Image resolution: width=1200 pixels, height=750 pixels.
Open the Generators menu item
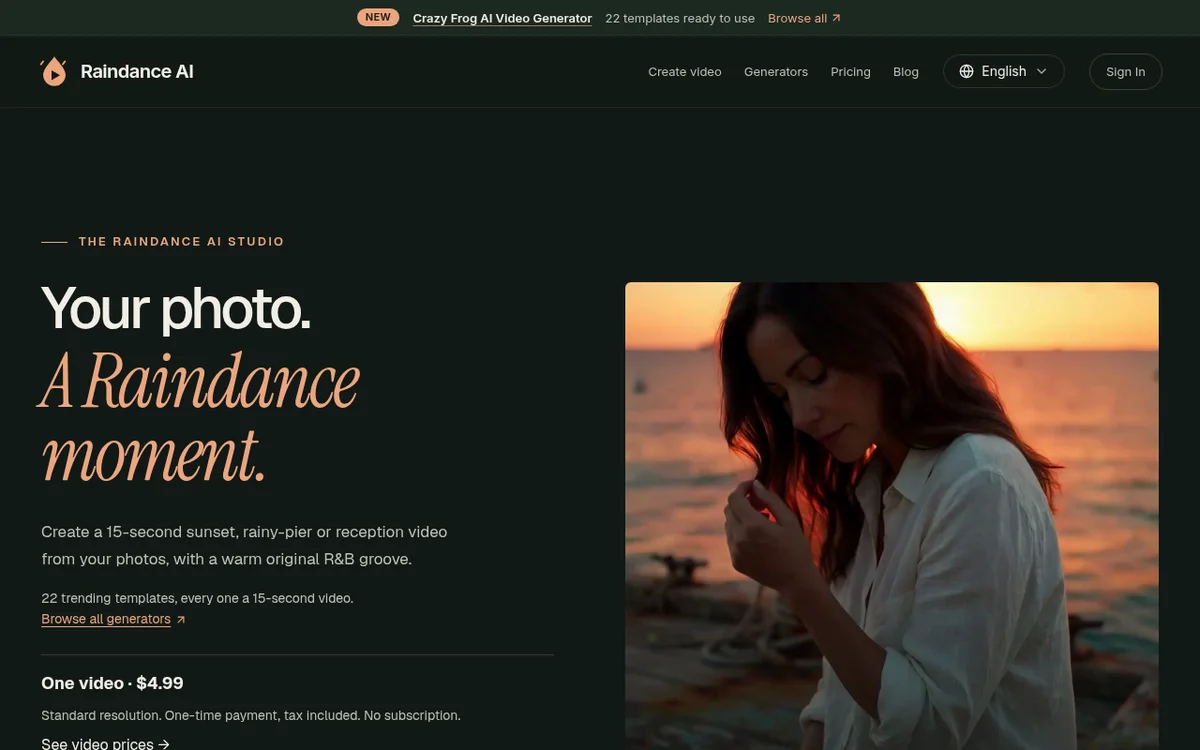(776, 72)
